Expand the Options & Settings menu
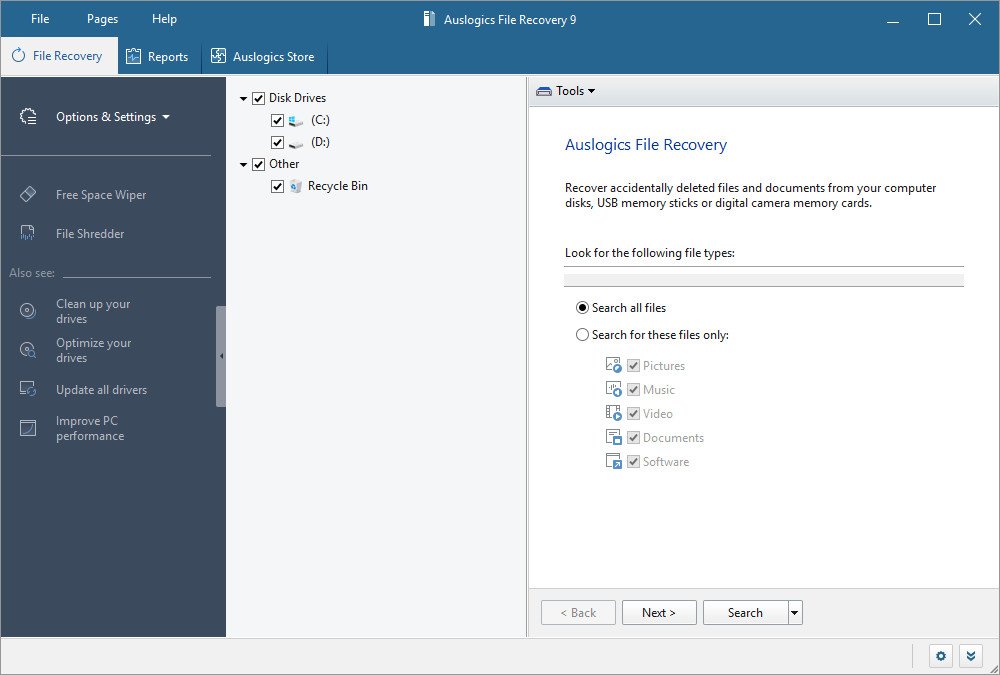This screenshot has height=675, width=1000. (x=111, y=116)
